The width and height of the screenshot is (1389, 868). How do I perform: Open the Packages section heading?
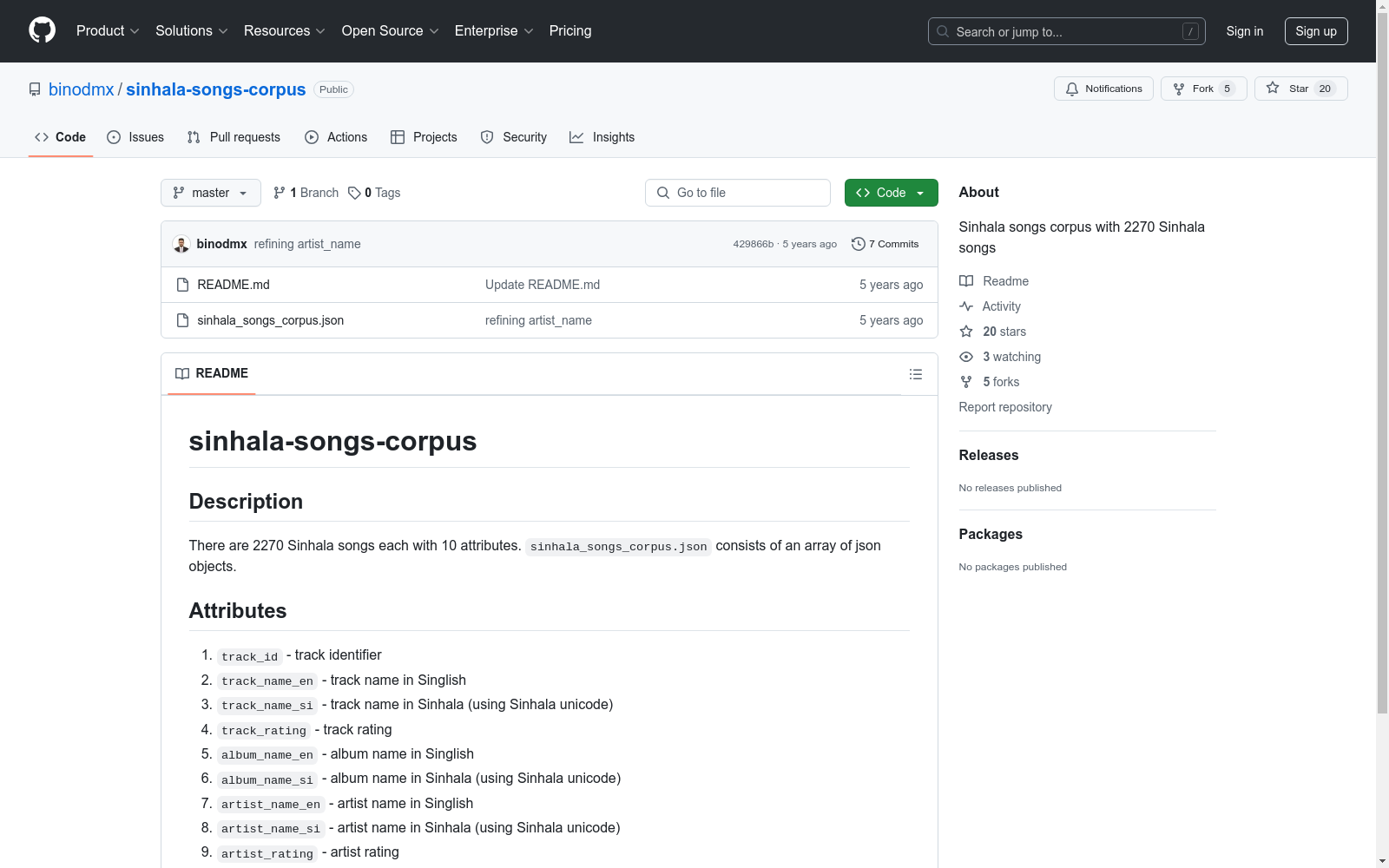991,534
